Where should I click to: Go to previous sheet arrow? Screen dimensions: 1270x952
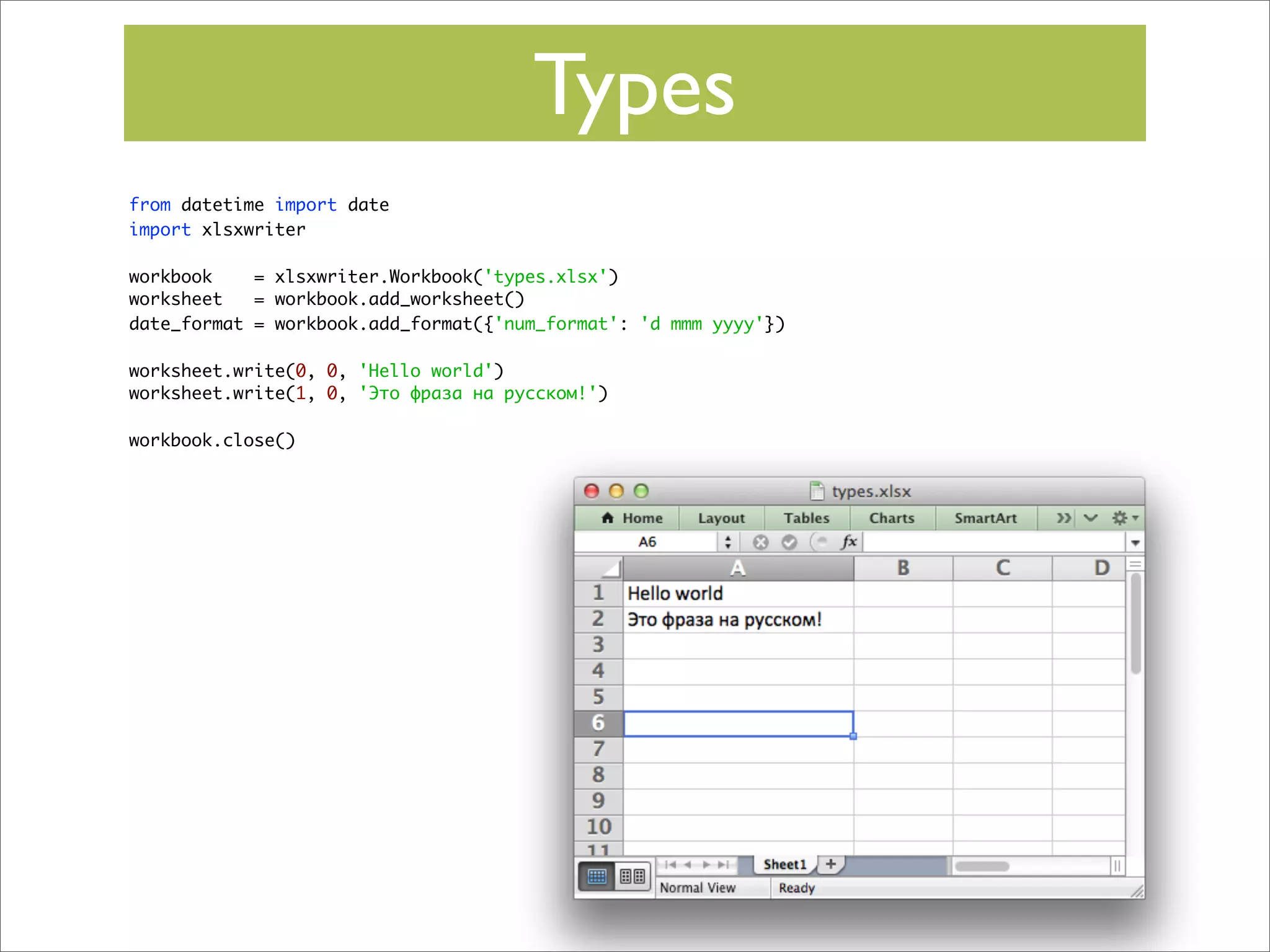click(x=687, y=865)
